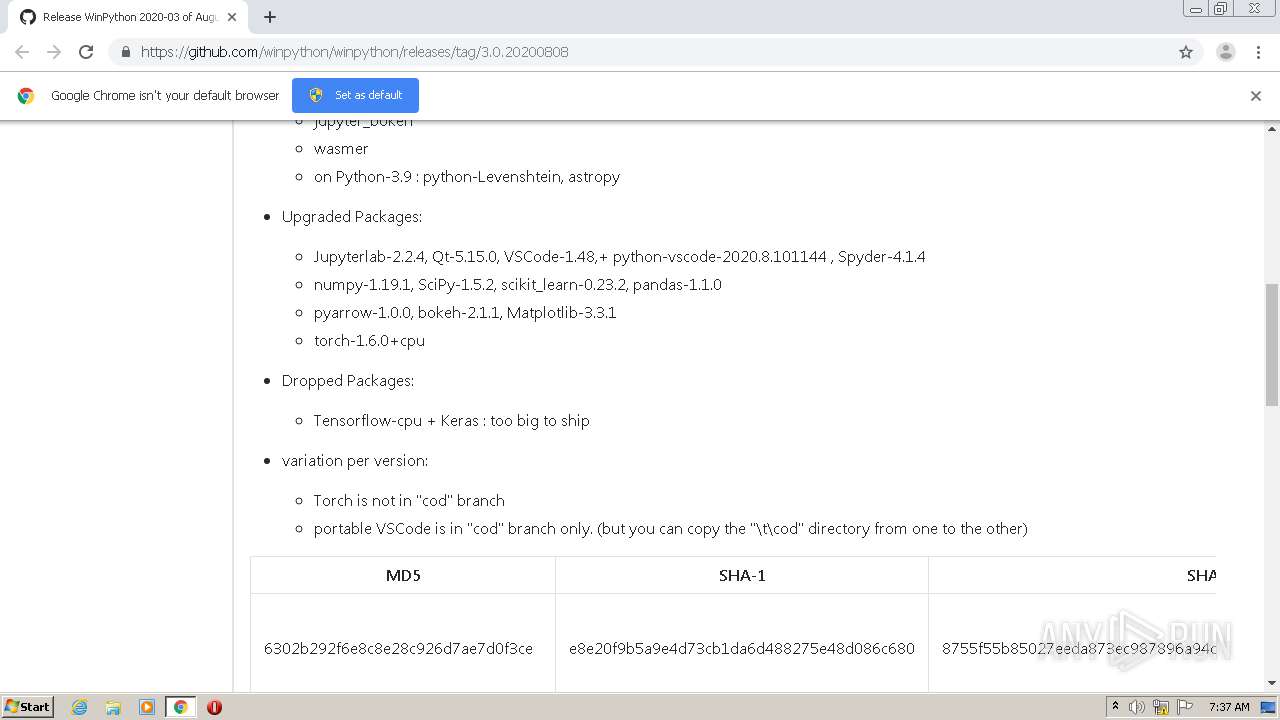Click the address bar URL
The height and width of the screenshot is (720, 1280).
coord(354,52)
